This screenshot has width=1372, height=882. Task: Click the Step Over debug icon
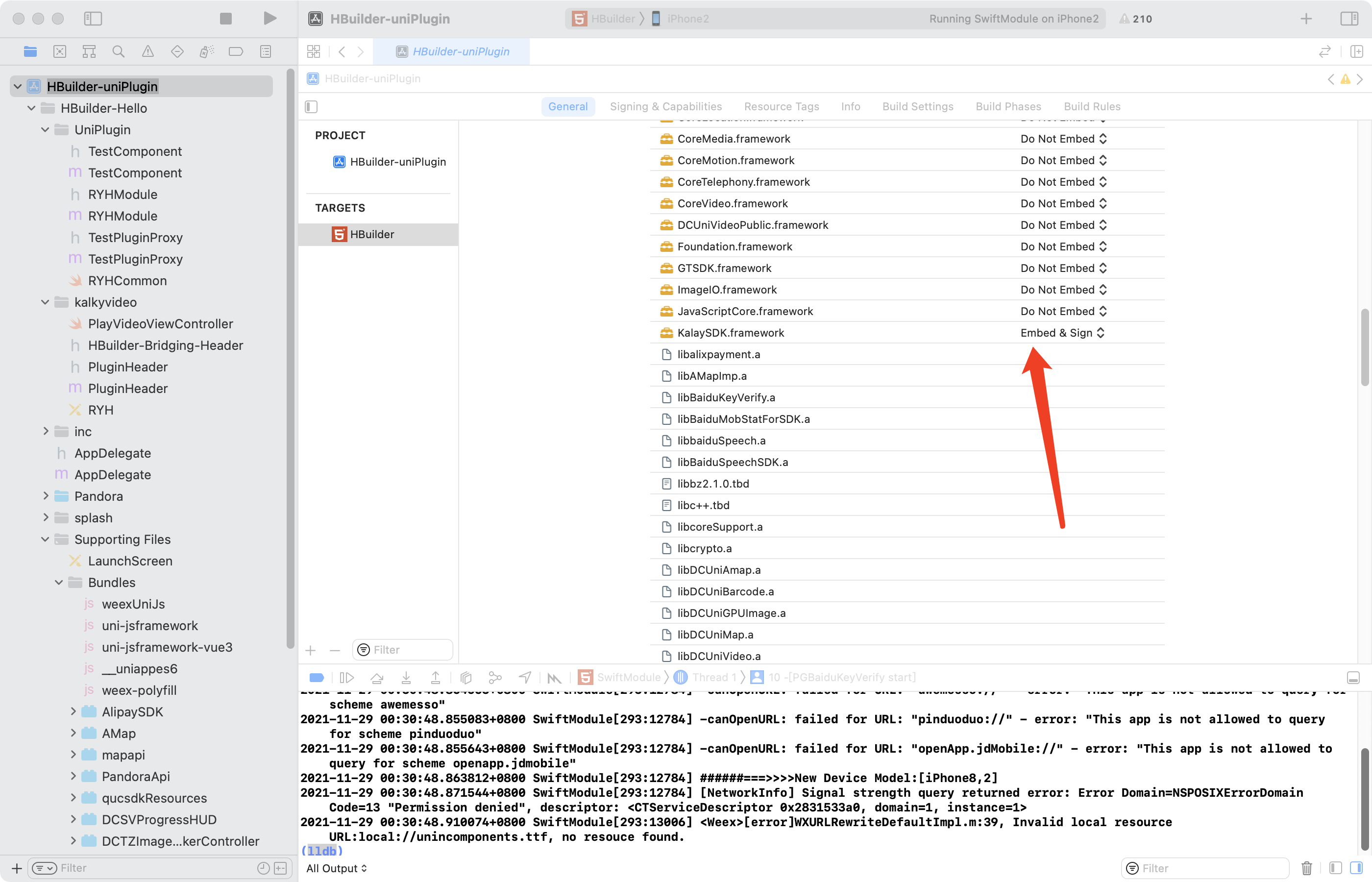point(377,678)
